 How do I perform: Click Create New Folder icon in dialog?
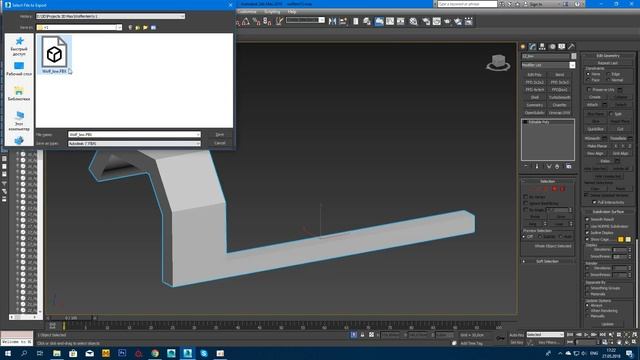pyautogui.click(x=145, y=27)
